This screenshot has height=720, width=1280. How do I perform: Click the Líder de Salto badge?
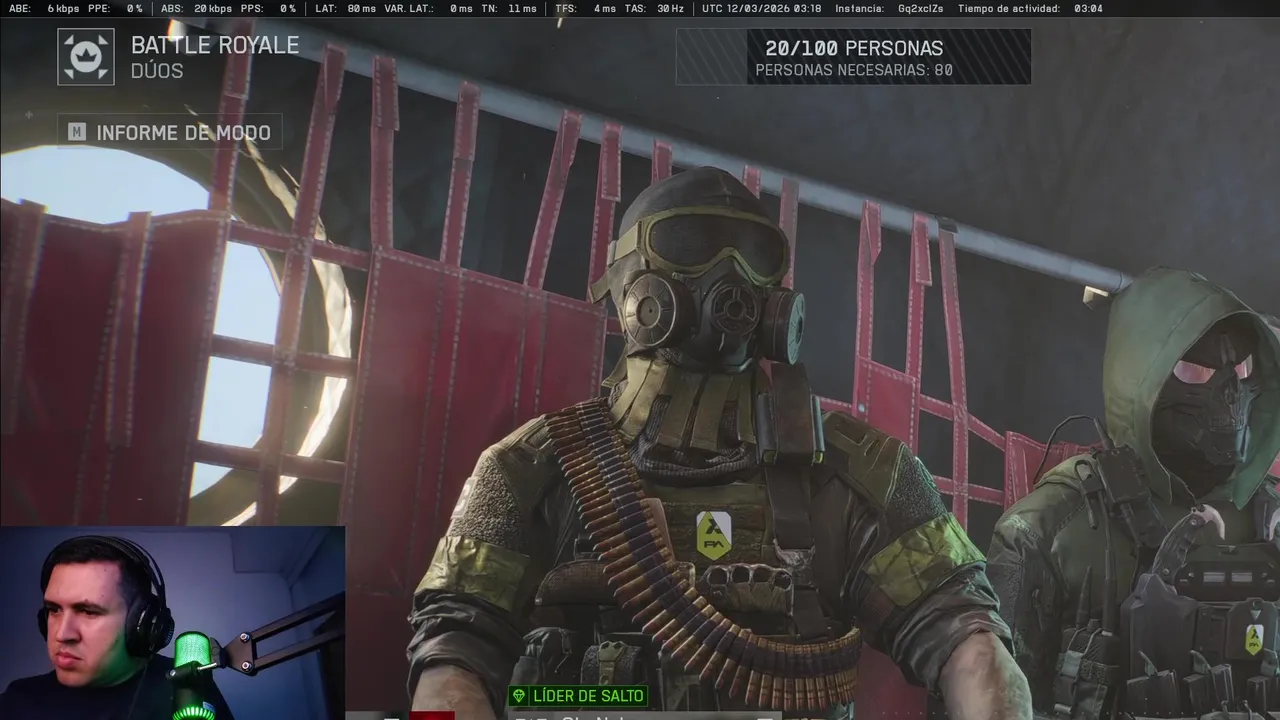coord(578,696)
